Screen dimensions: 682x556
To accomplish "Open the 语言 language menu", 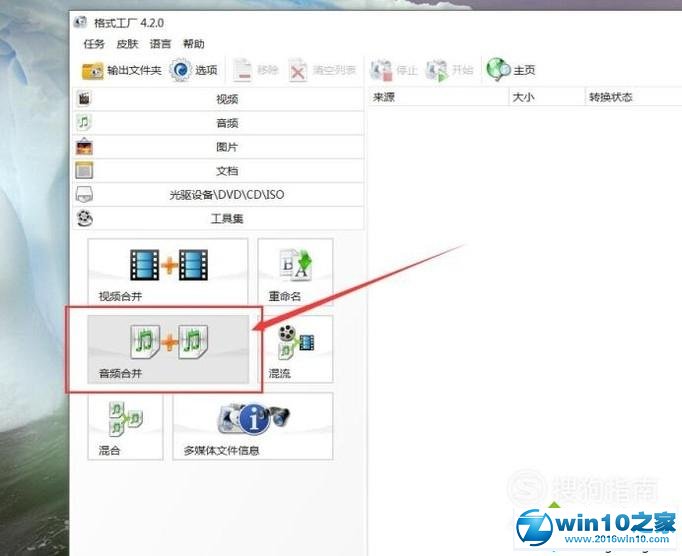I will [x=160, y=44].
